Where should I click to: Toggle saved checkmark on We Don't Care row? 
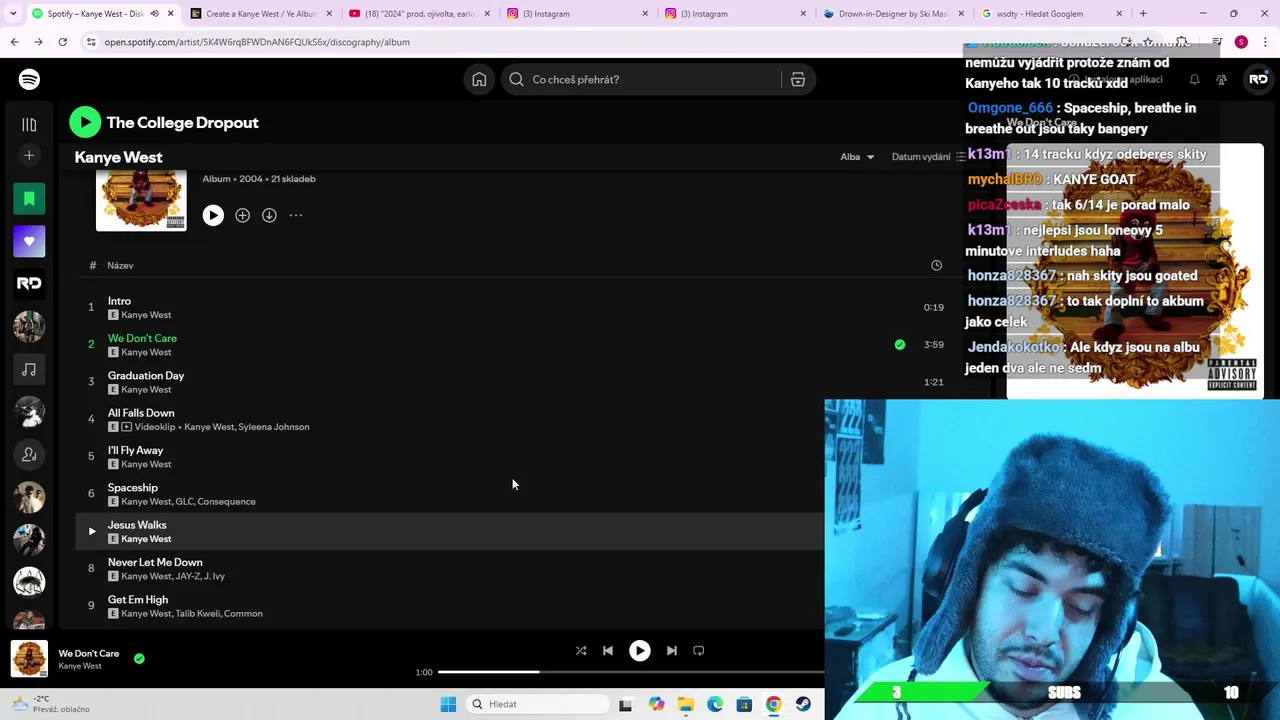click(x=900, y=344)
